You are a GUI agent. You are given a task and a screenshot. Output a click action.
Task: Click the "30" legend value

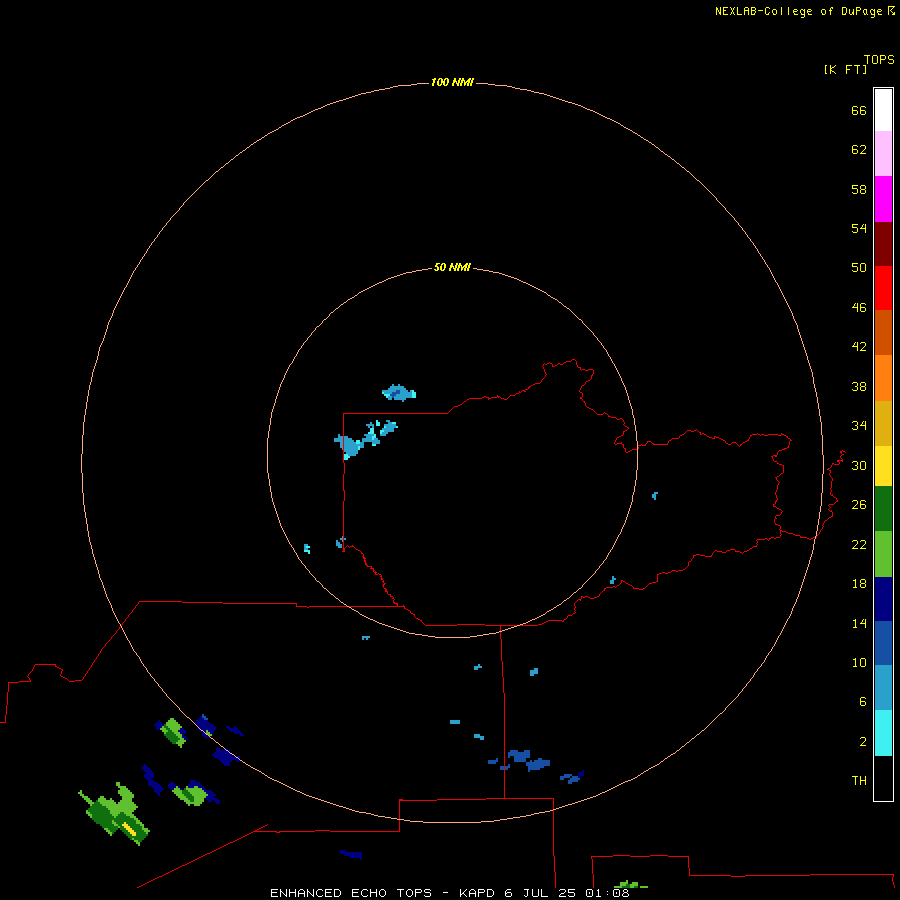[859, 465]
